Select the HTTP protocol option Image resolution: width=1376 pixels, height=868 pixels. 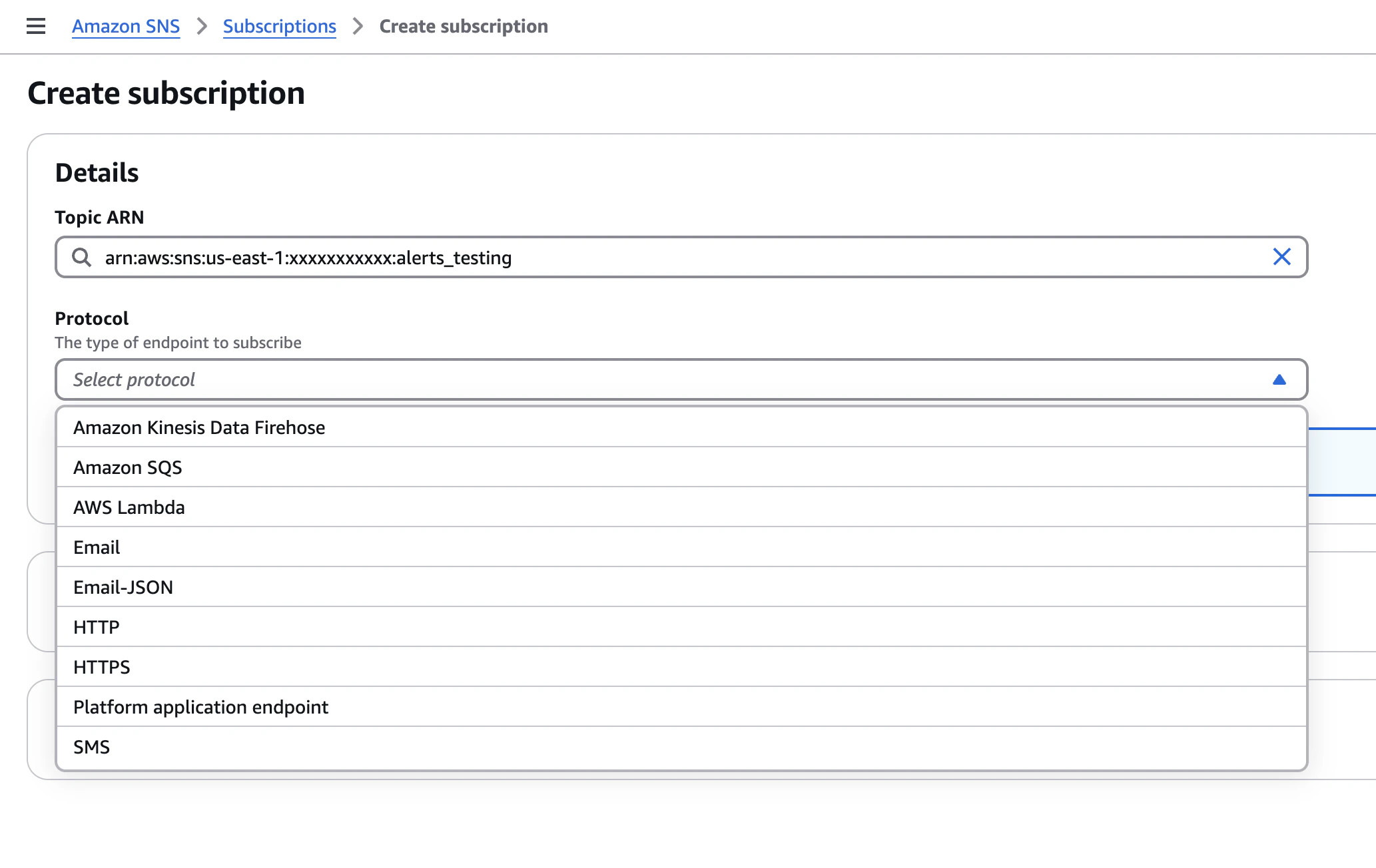(x=97, y=627)
